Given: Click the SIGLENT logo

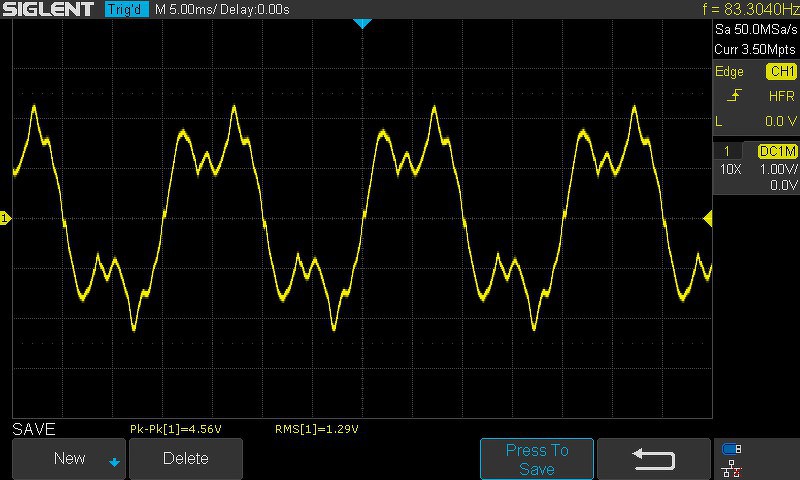Looking at the screenshot, I should pyautogui.click(x=48, y=9).
